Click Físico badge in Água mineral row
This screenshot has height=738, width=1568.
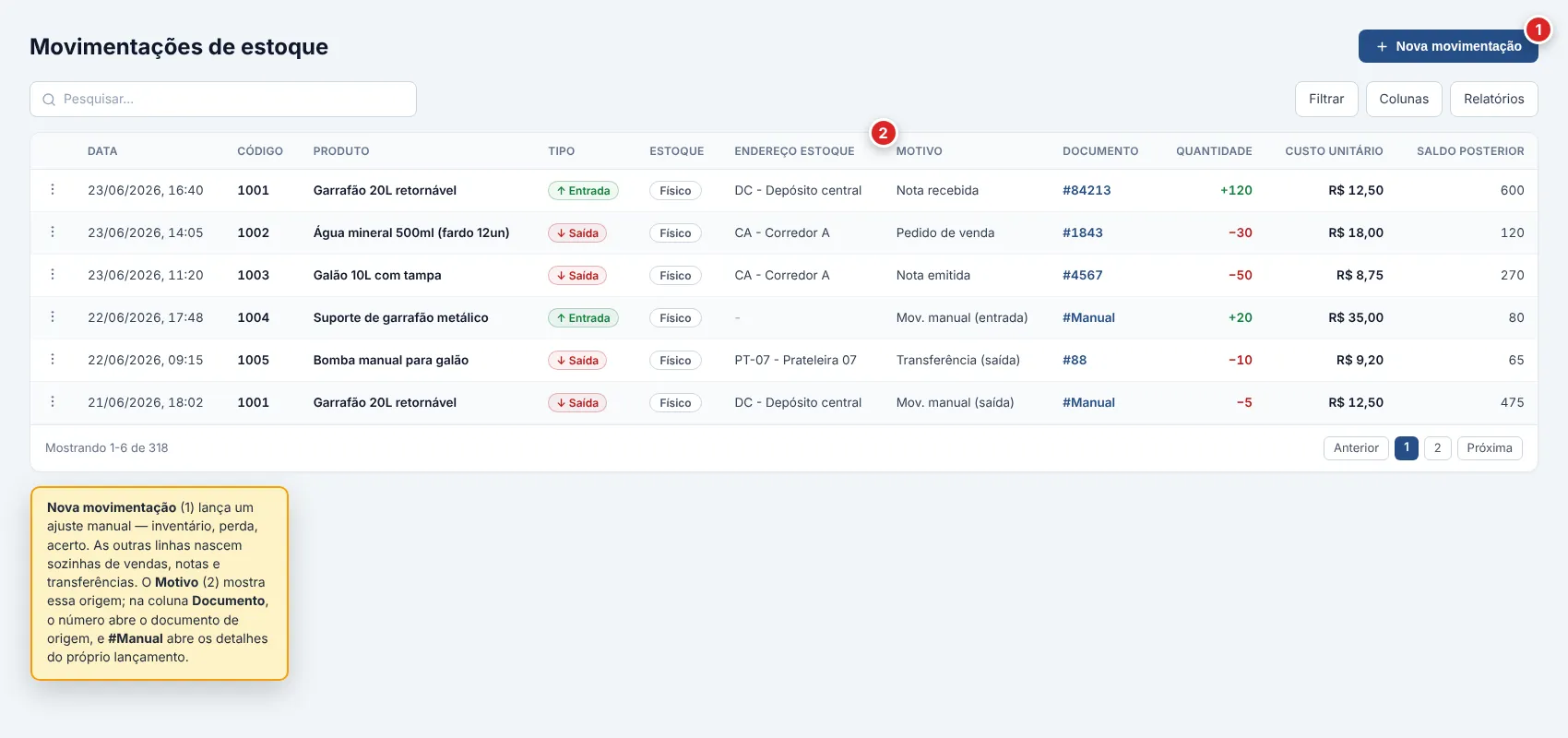pyautogui.click(x=675, y=233)
